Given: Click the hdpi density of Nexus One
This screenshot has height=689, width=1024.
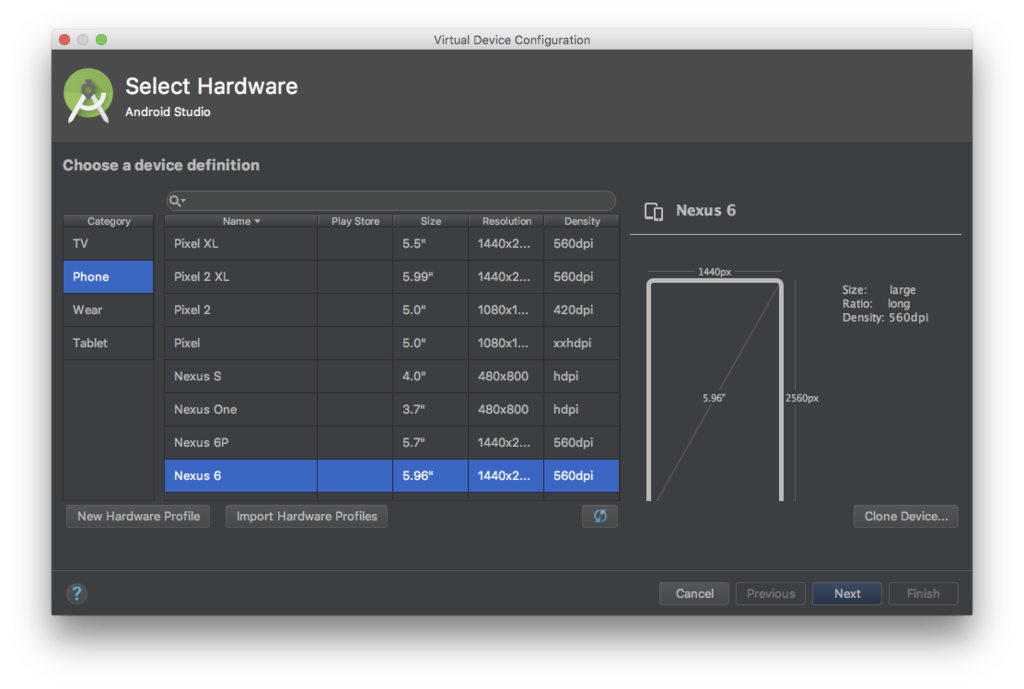Looking at the screenshot, I should 582,409.
